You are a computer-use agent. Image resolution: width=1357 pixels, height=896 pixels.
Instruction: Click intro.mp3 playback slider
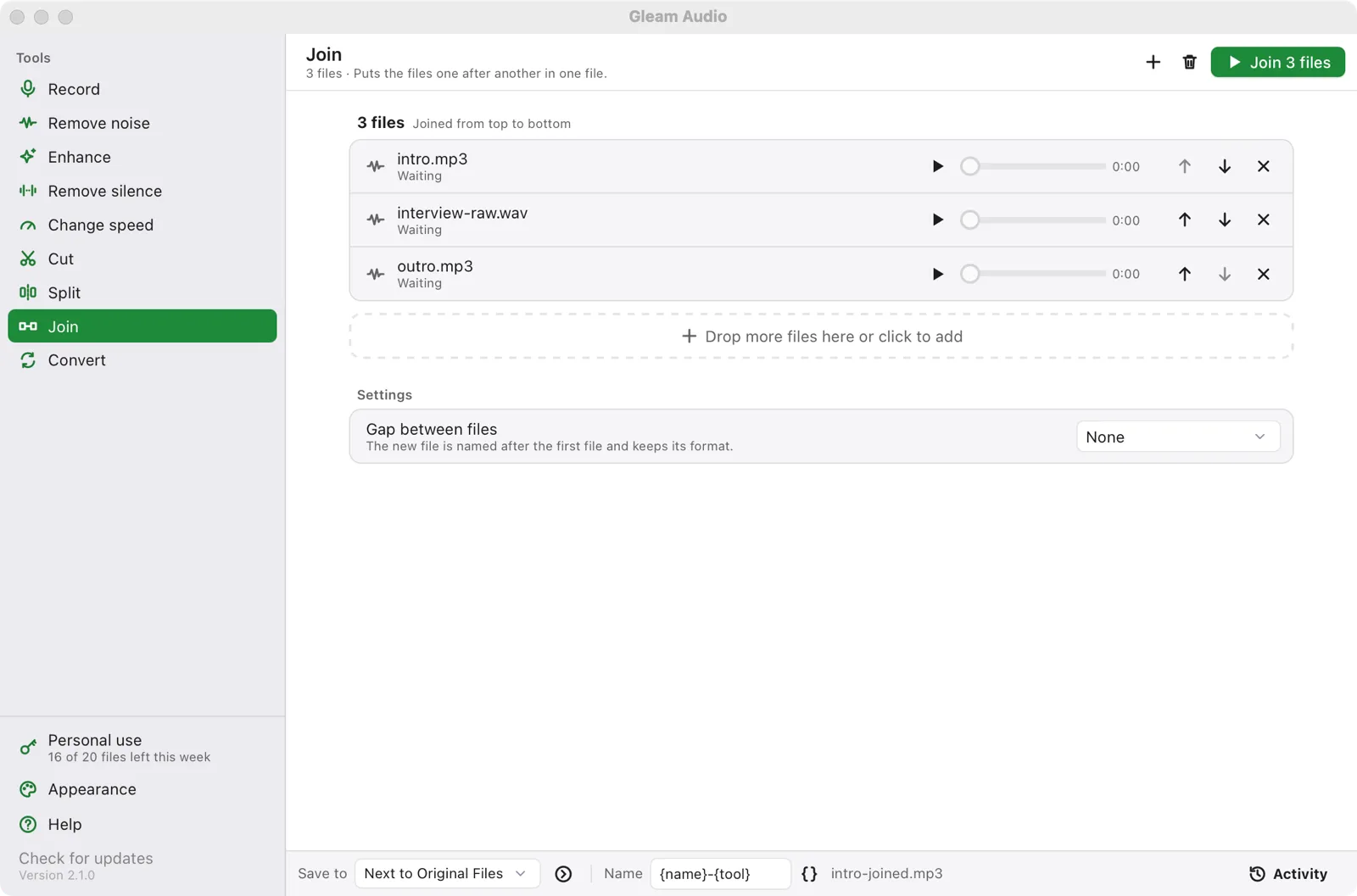pyautogui.click(x=1033, y=166)
